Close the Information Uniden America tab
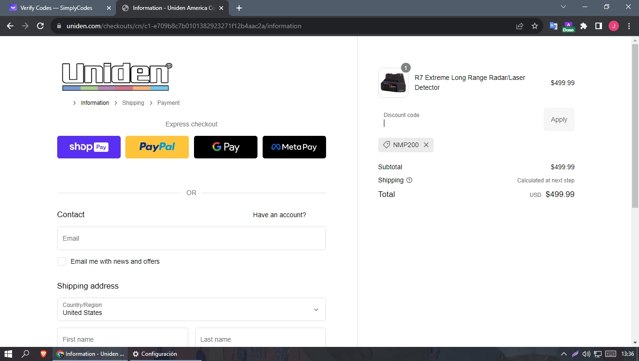The image size is (639, 361). click(221, 8)
